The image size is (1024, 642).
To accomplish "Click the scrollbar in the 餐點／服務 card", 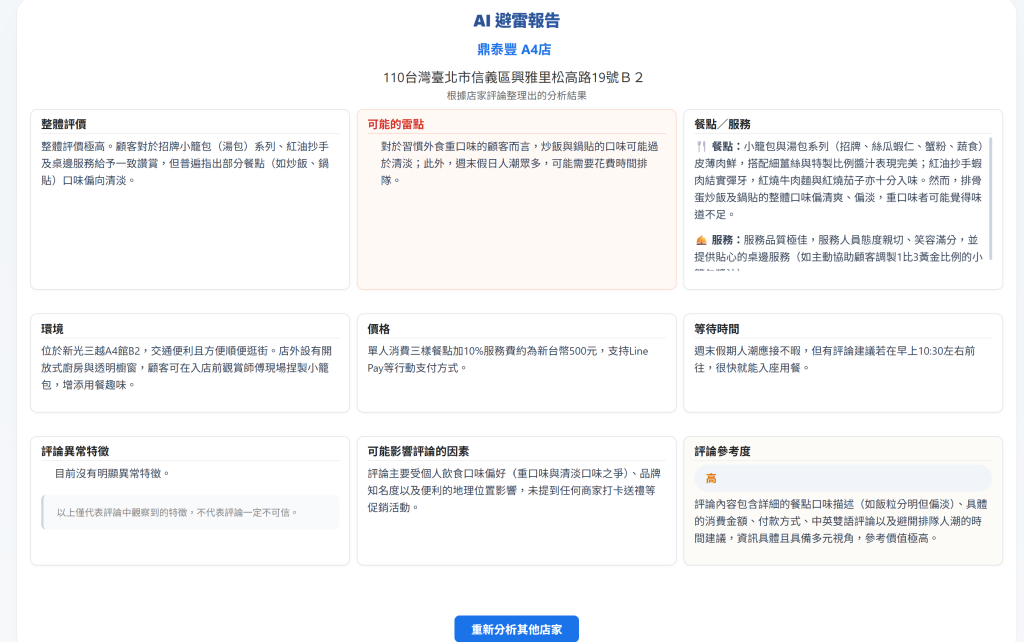I will (991, 199).
